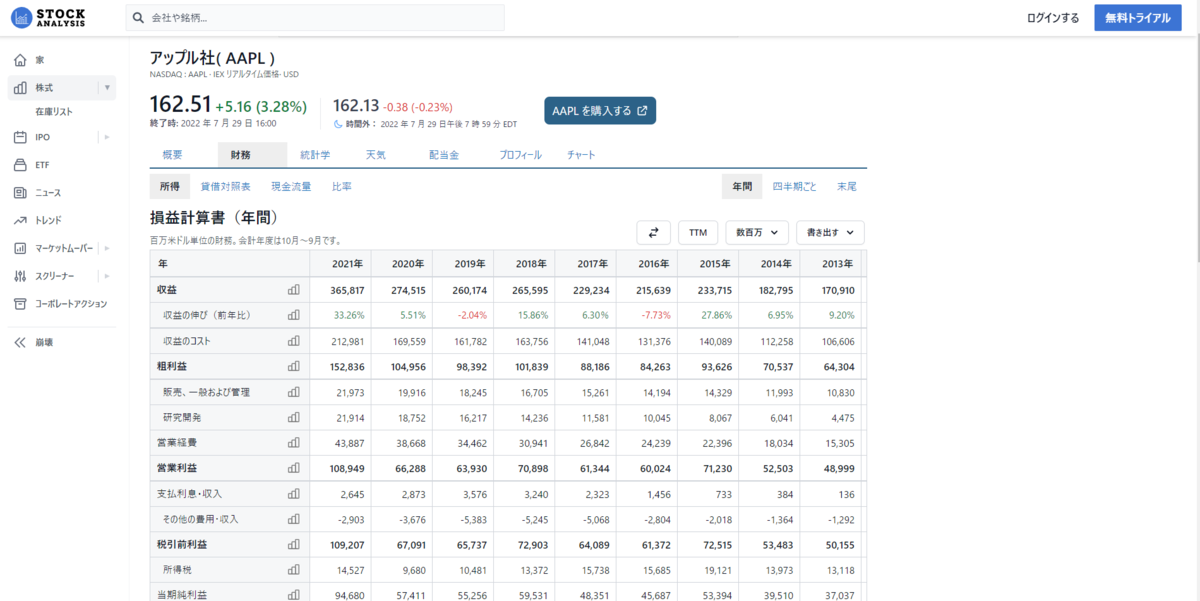1200x601 pixels.
Task: Open chart icon in その他の費用・収入 row
Action: pos(294,519)
